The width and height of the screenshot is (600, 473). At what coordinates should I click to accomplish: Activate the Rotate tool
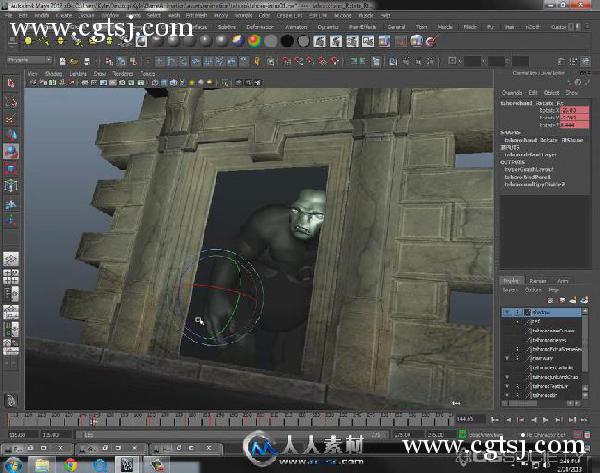click(x=11, y=152)
